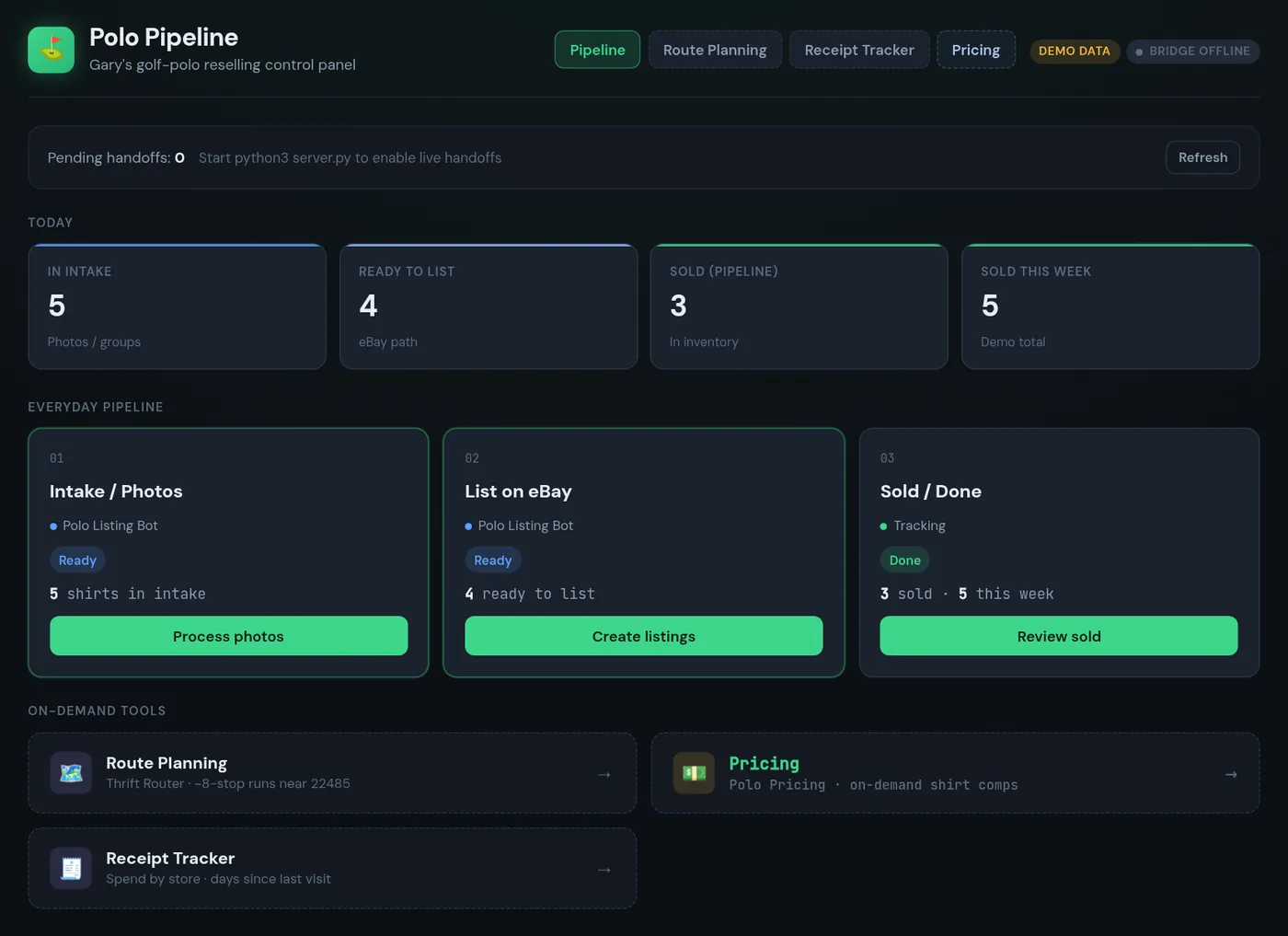Open the In Intake stat card
This screenshot has width=1288, height=936.
[177, 306]
